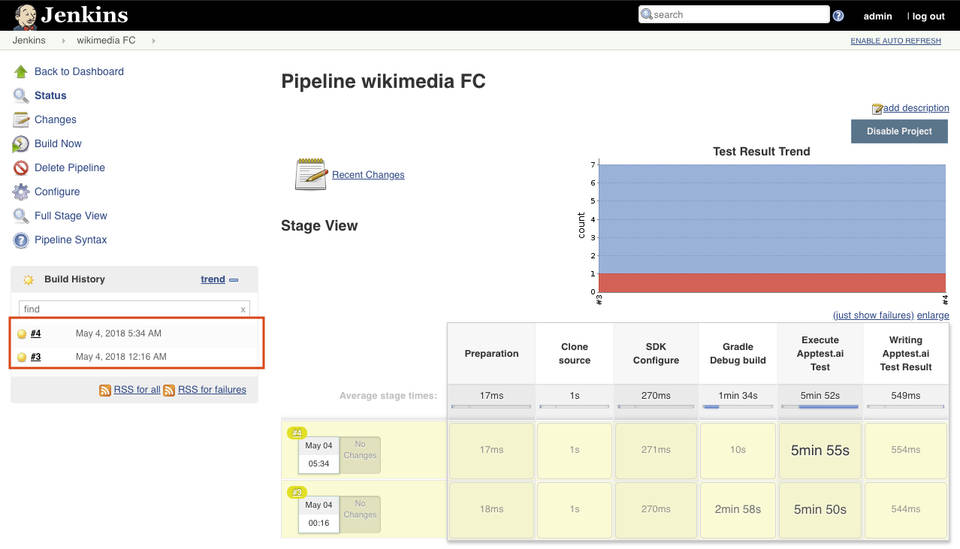Show just failures in test trend
960x549 pixels.
click(x=873, y=315)
